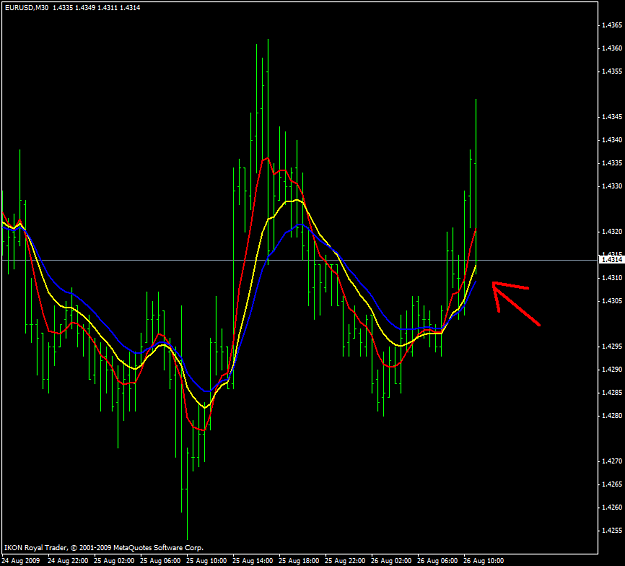This screenshot has height=566, width=625.
Task: Click the 26 Aug 10:00 time label
Action: tap(484, 561)
